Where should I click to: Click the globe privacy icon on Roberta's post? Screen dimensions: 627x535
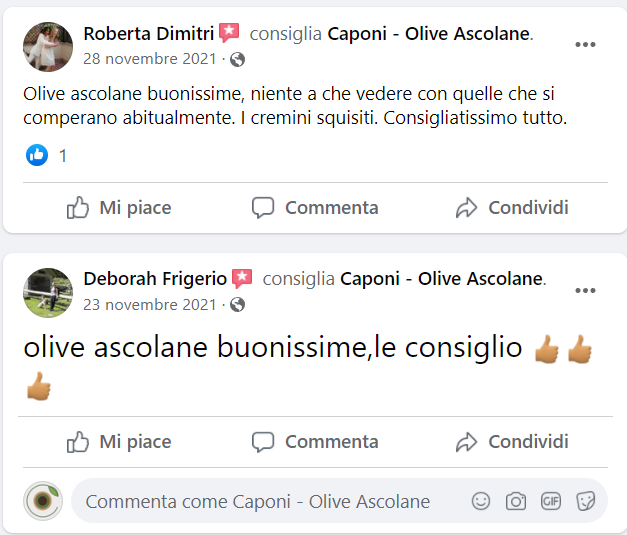click(x=238, y=59)
